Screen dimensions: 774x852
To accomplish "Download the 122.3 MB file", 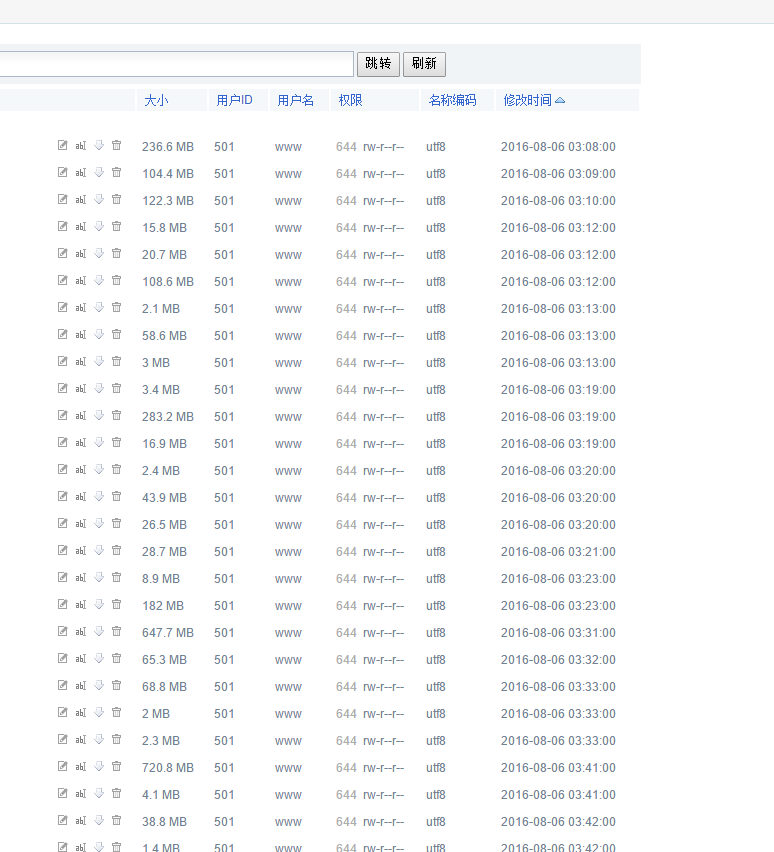I will (x=99, y=200).
